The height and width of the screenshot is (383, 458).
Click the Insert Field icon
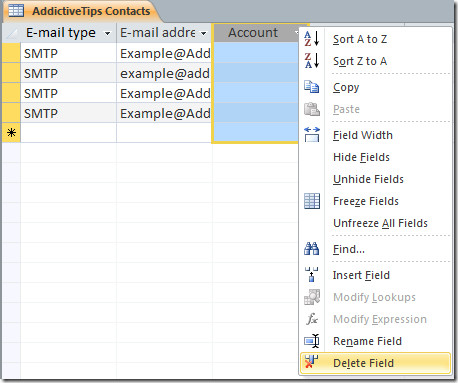pyautogui.click(x=312, y=275)
